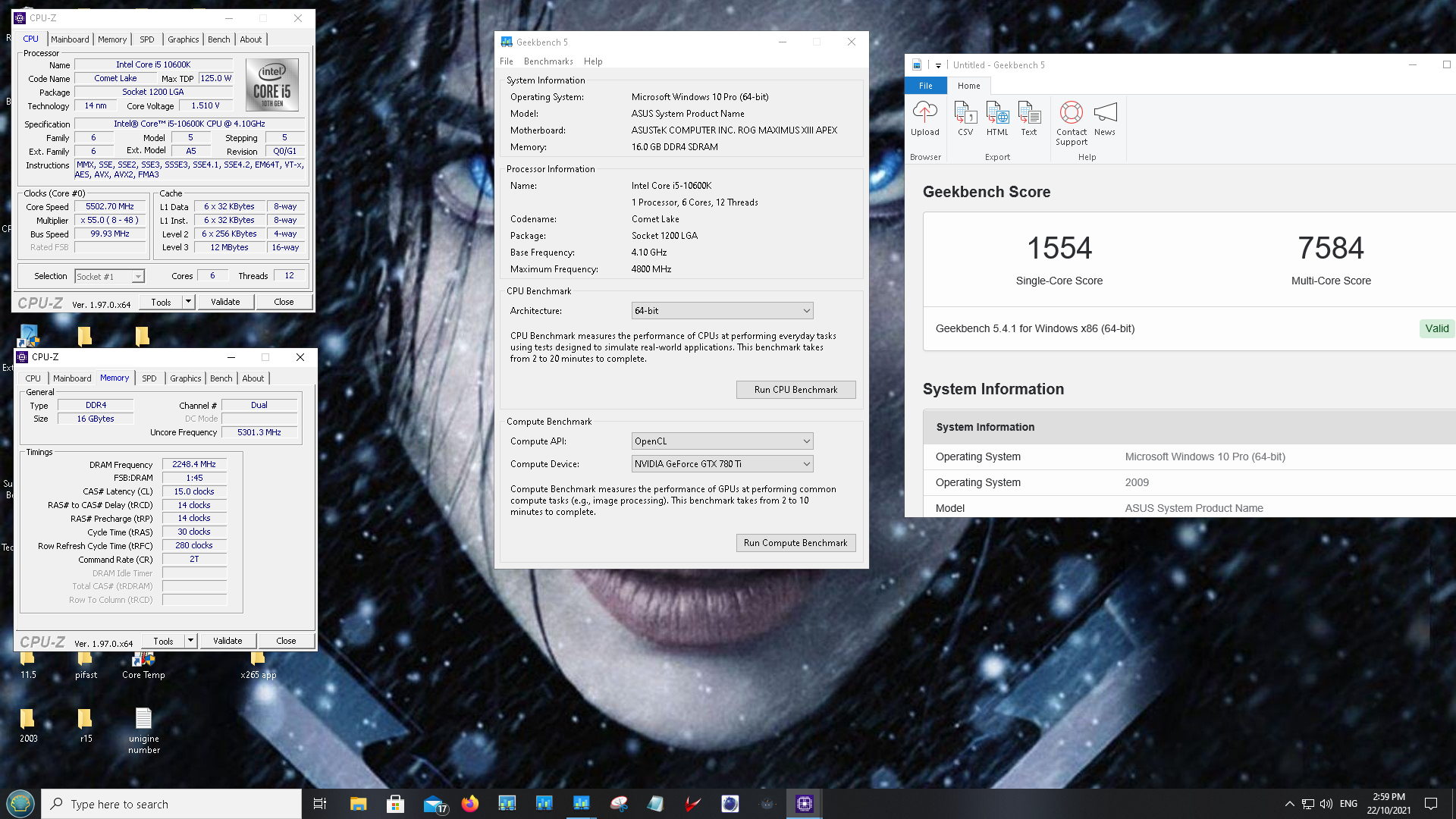Select the 11.5 desktop folder
The image size is (1456, 819).
click(x=28, y=665)
